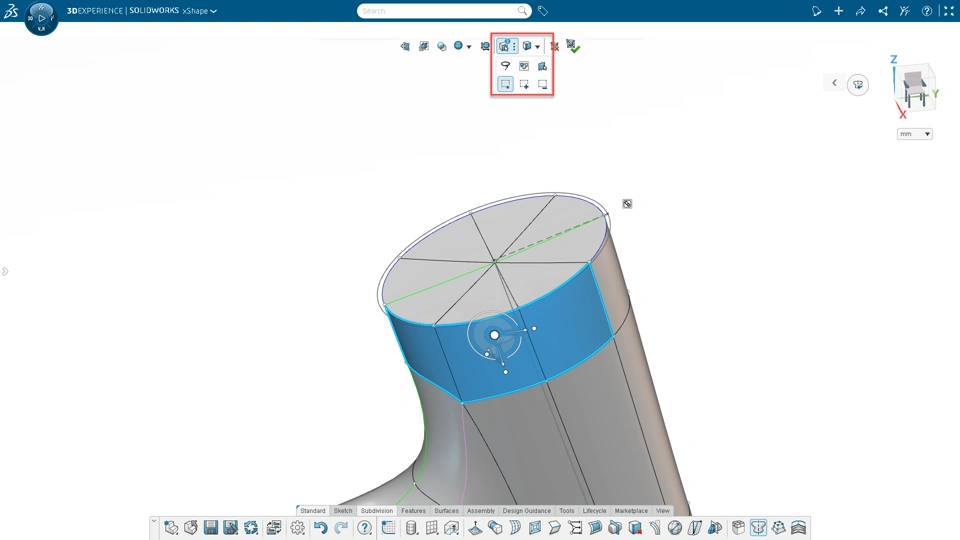Expand the collapsed left side panel

point(5,271)
